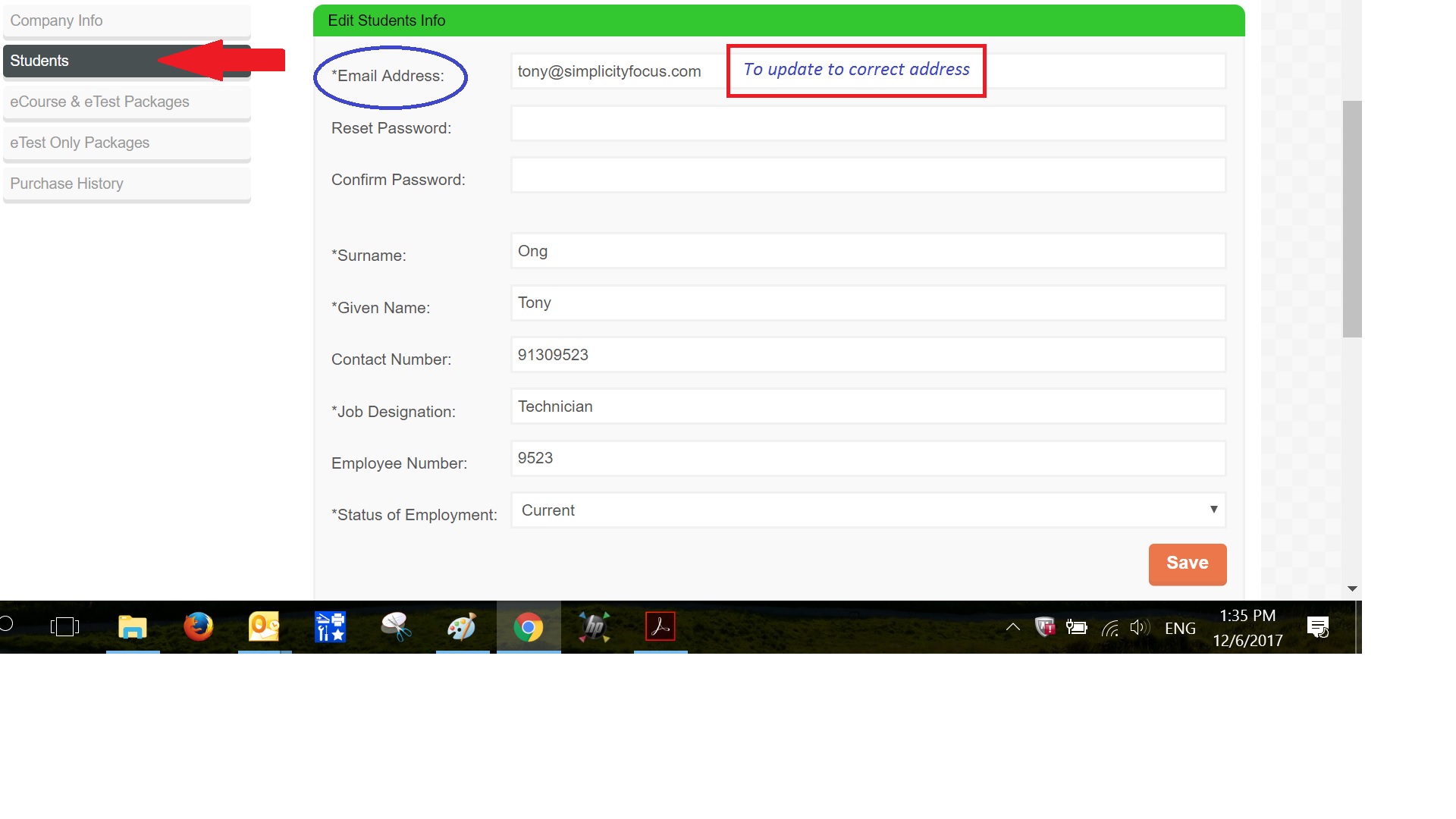Click the Contact Number: label
Screen dimensions: 1456x819
pyautogui.click(x=391, y=360)
